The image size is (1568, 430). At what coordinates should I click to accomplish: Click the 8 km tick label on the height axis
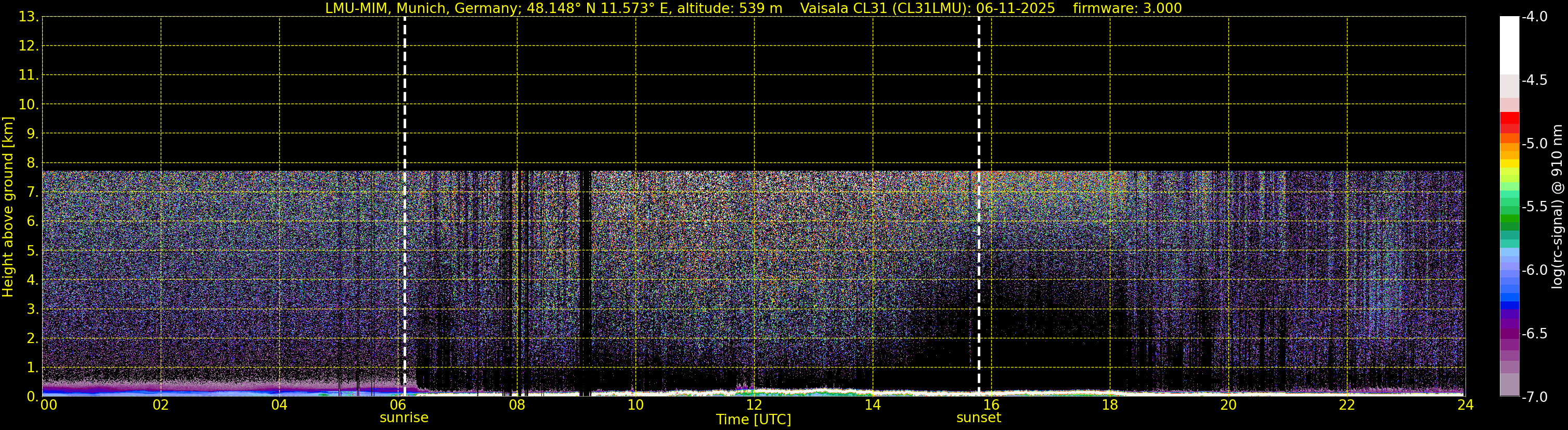[32, 163]
